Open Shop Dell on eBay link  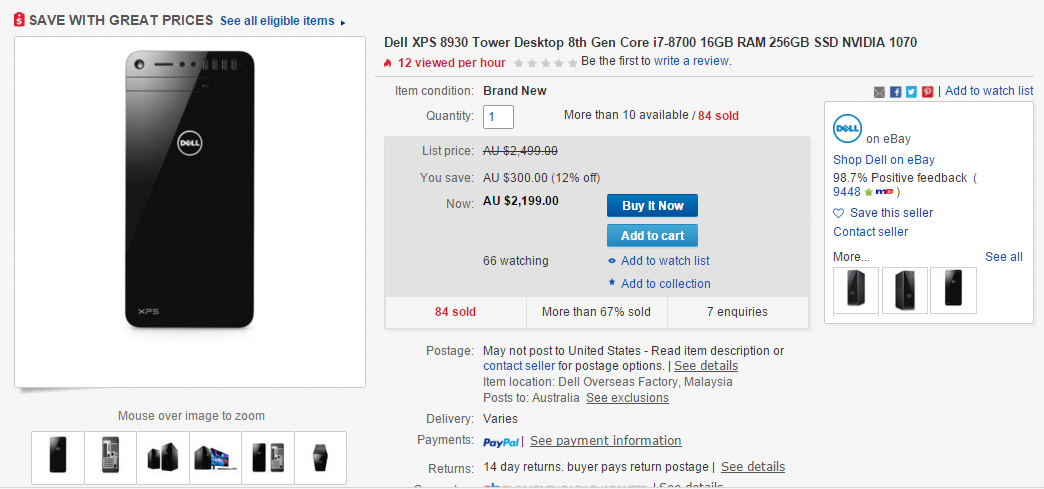(x=884, y=160)
